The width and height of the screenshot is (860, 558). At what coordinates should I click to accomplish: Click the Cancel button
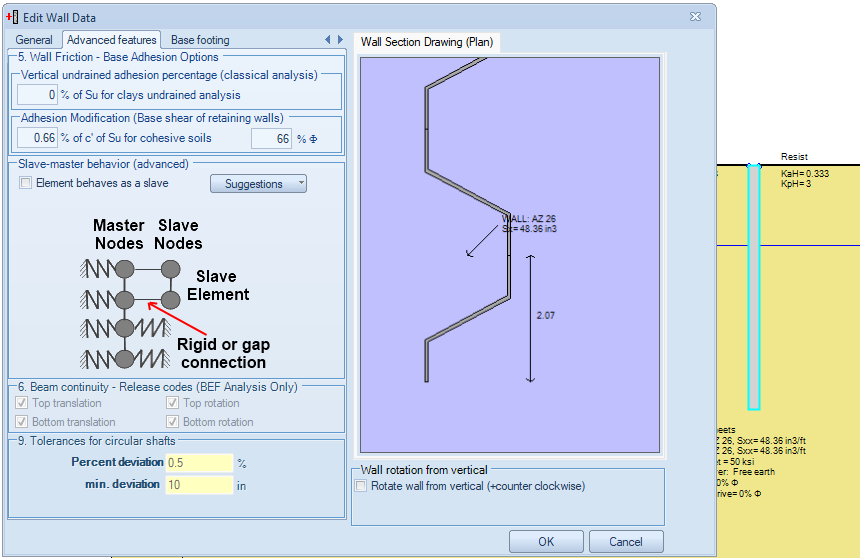click(x=626, y=542)
